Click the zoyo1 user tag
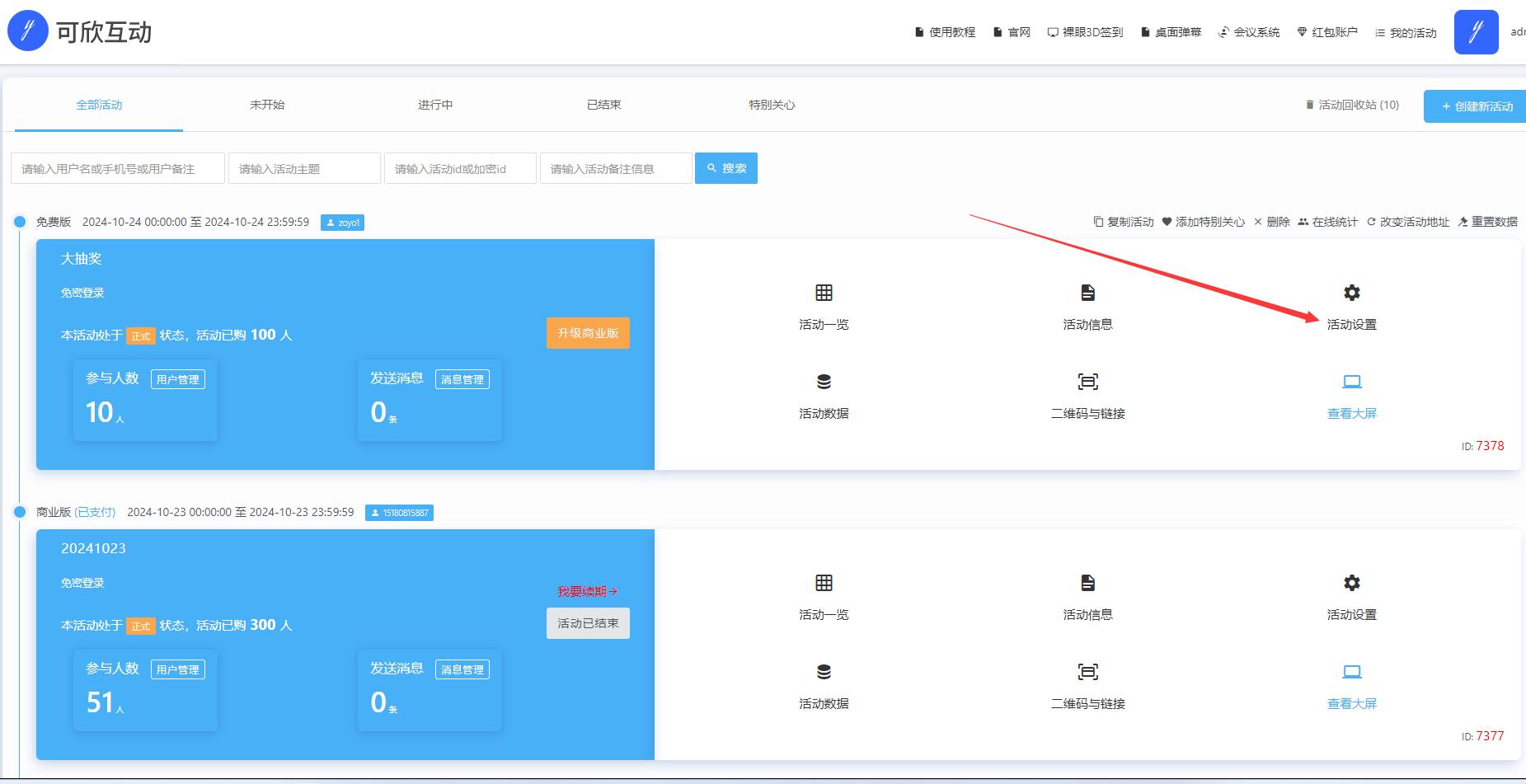Image resolution: width=1526 pixels, height=784 pixels. 342,223
